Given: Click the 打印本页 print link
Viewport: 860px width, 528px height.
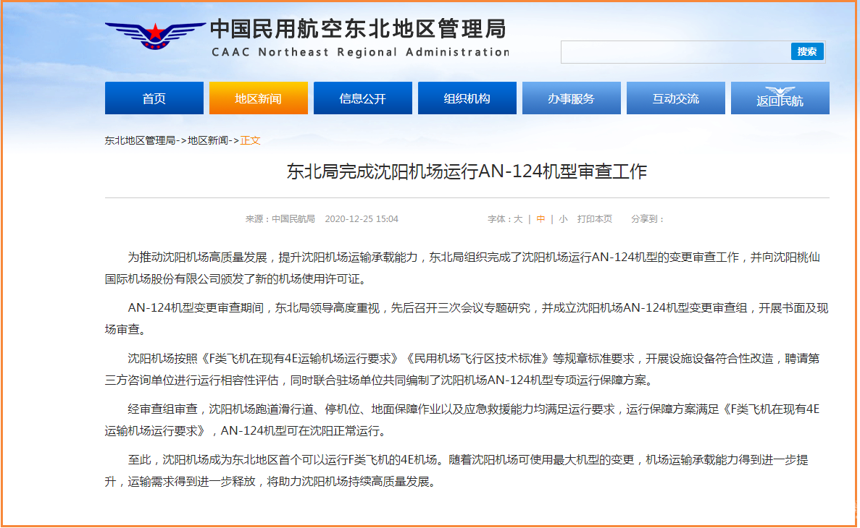Looking at the screenshot, I should coord(595,219).
